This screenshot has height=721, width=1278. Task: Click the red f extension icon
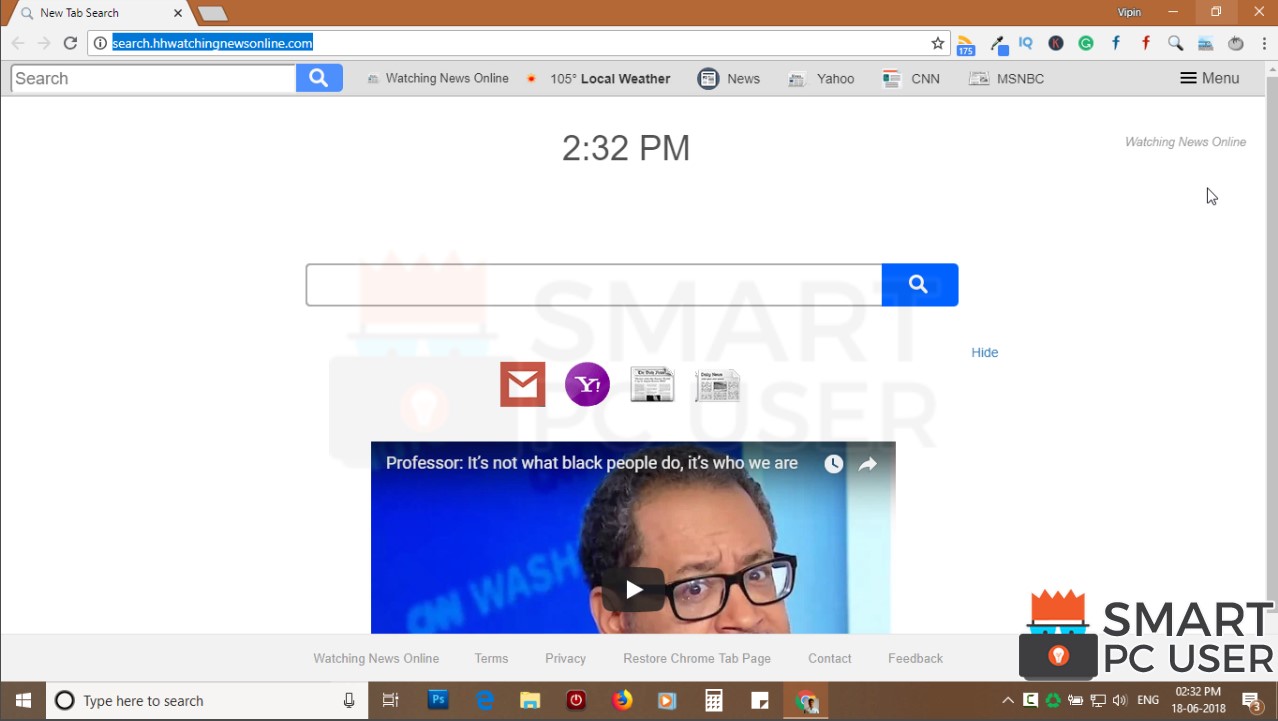(1146, 43)
